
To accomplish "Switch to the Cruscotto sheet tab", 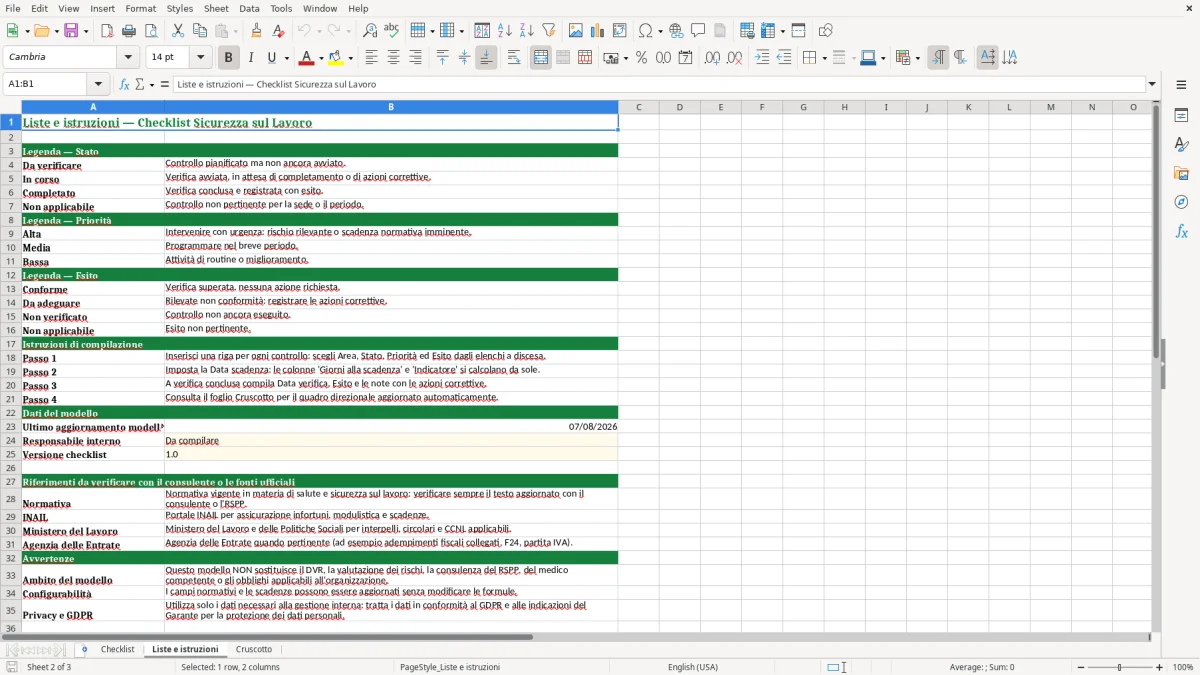I will [254, 649].
